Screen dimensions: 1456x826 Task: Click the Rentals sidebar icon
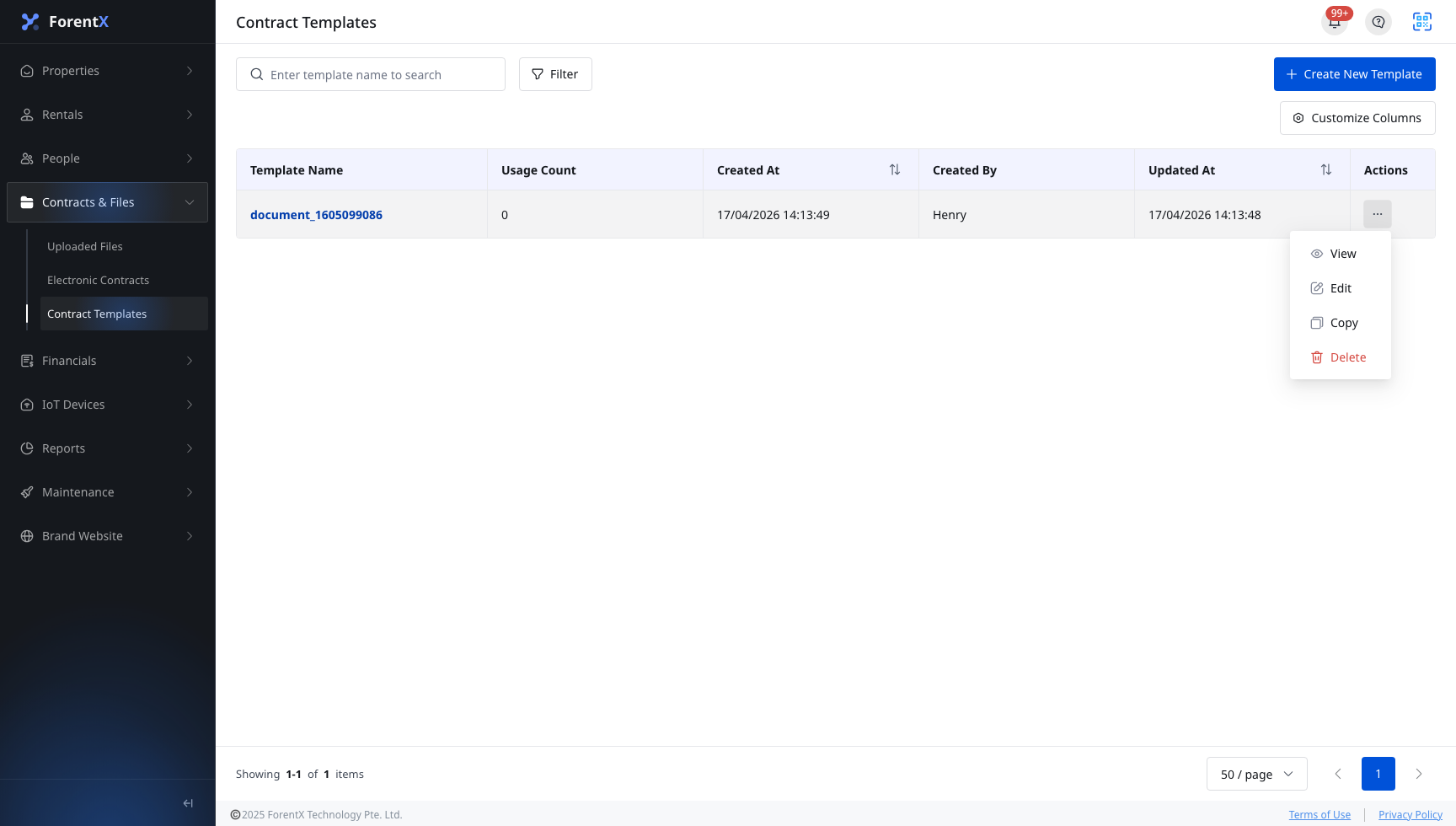click(x=27, y=115)
